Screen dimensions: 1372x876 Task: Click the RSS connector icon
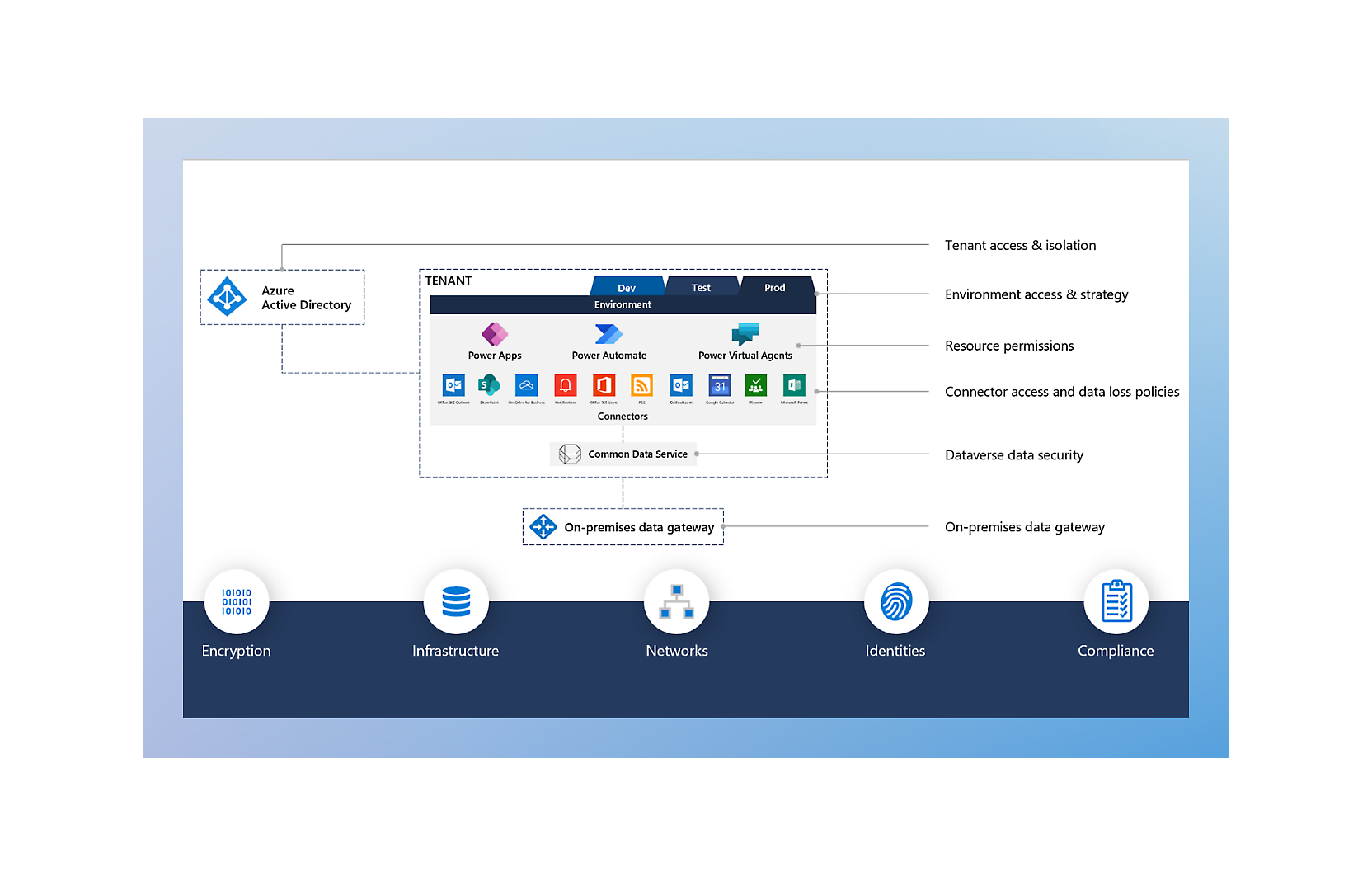pyautogui.click(x=641, y=385)
